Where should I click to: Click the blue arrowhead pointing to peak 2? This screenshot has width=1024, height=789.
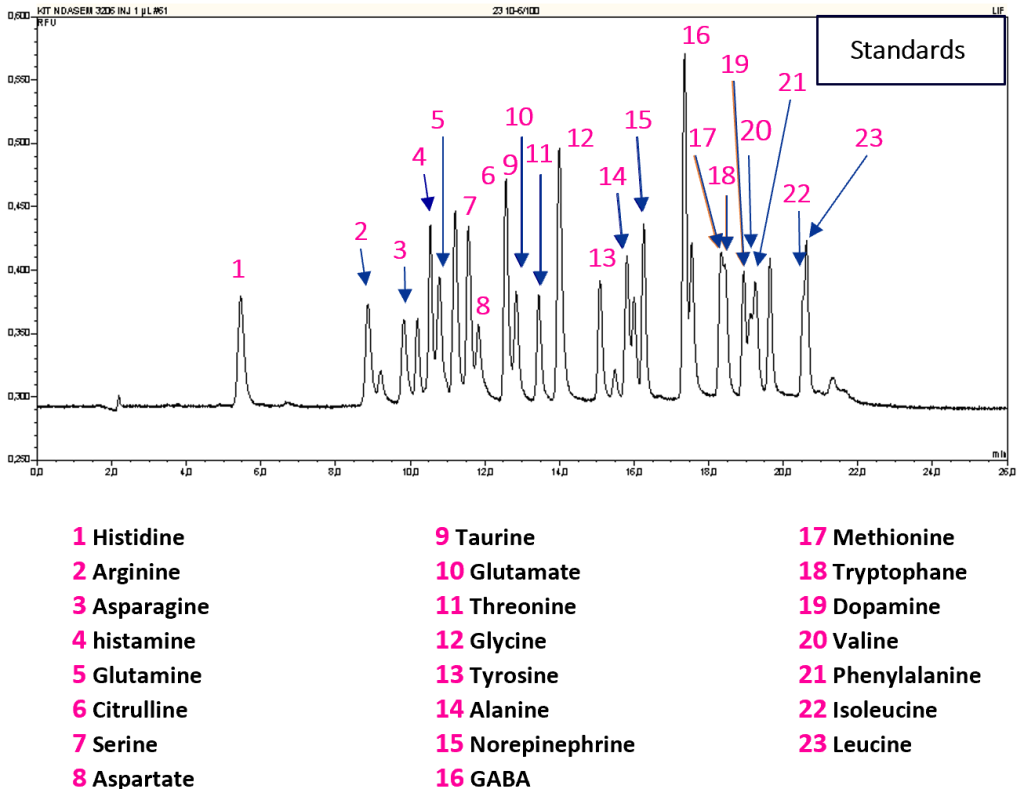[x=364, y=278]
